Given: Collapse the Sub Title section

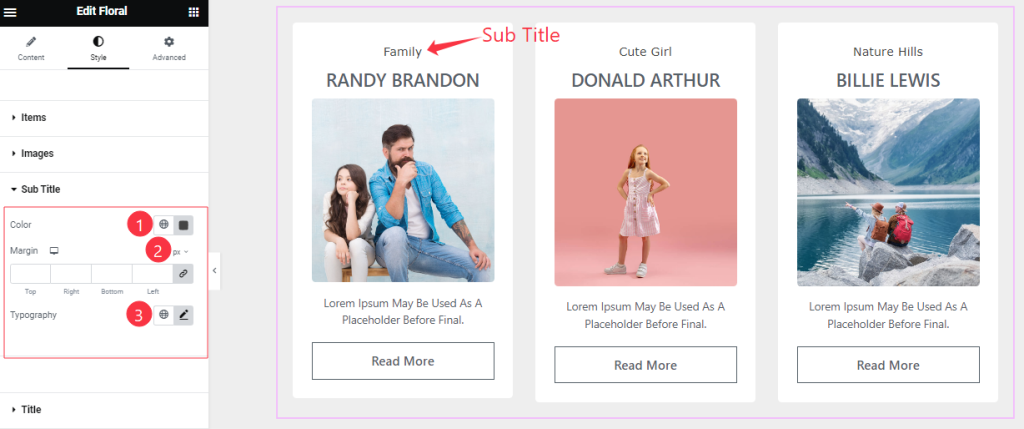Looking at the screenshot, I should [x=104, y=189].
